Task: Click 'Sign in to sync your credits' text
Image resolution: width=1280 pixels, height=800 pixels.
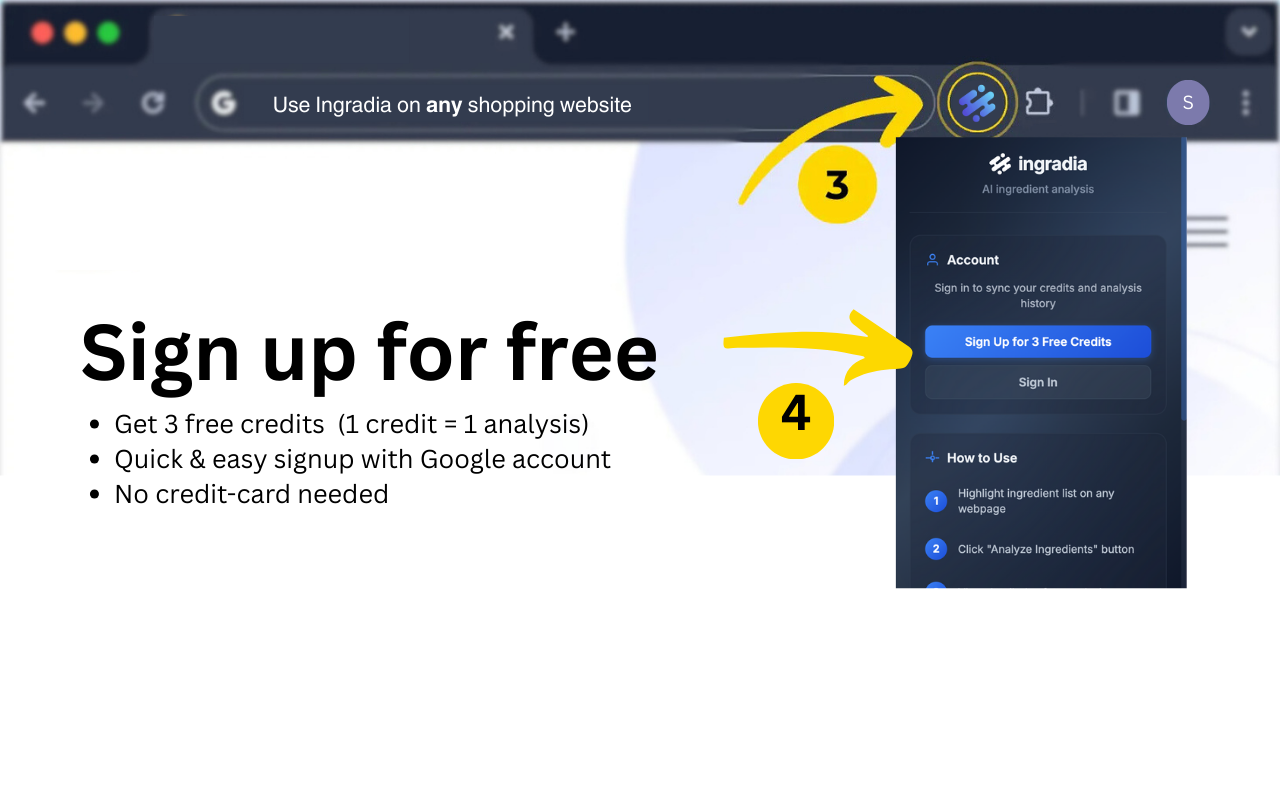Action: (1038, 295)
